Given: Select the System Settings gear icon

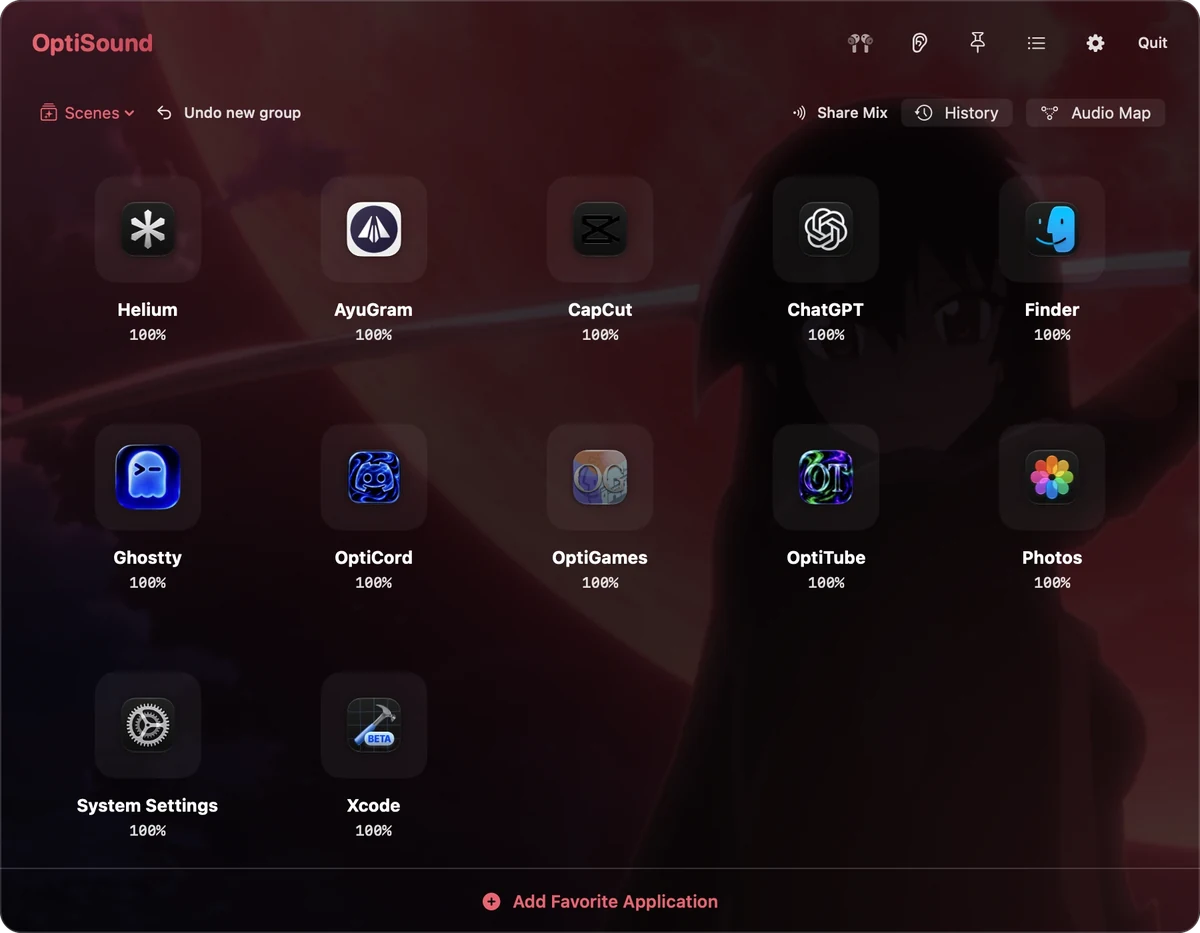Looking at the screenshot, I should point(148,725).
